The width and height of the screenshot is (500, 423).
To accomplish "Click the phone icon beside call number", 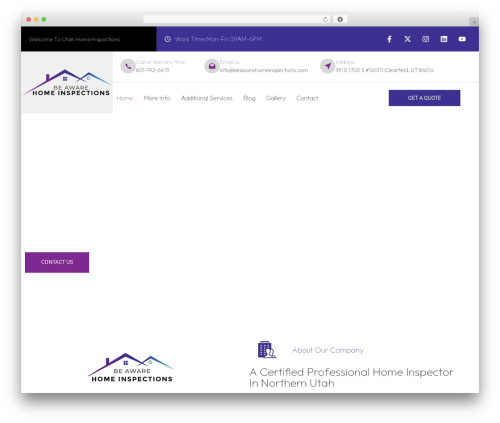I will tap(128, 66).
